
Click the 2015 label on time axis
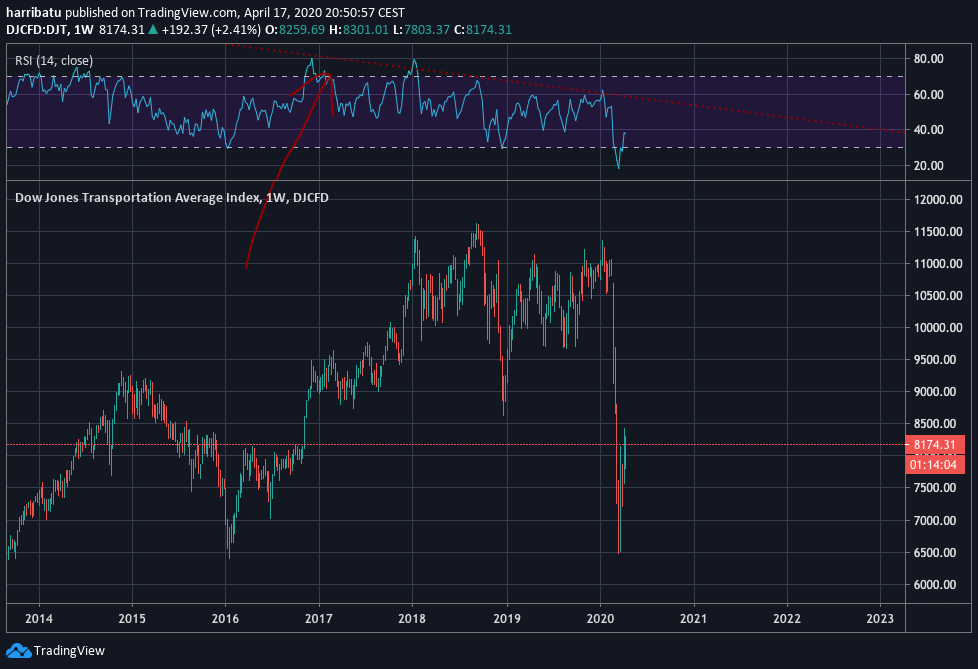pos(132,618)
